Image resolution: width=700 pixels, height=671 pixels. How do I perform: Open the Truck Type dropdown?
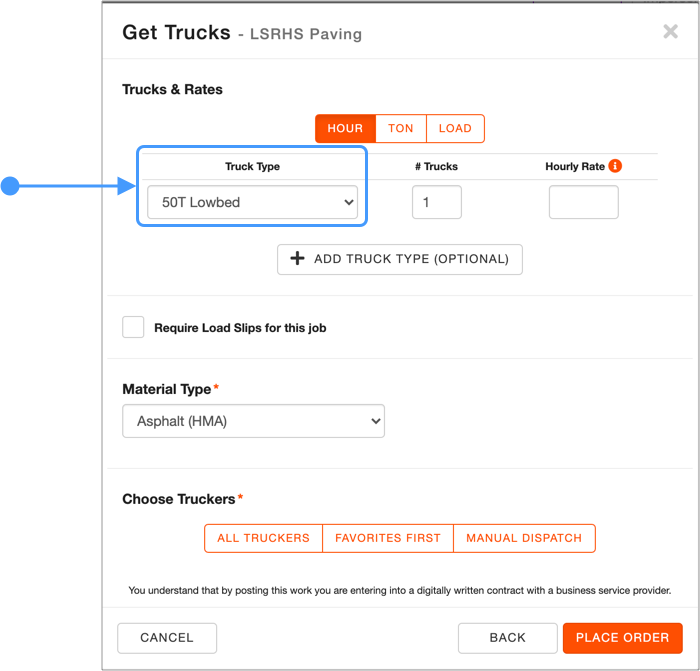[252, 202]
